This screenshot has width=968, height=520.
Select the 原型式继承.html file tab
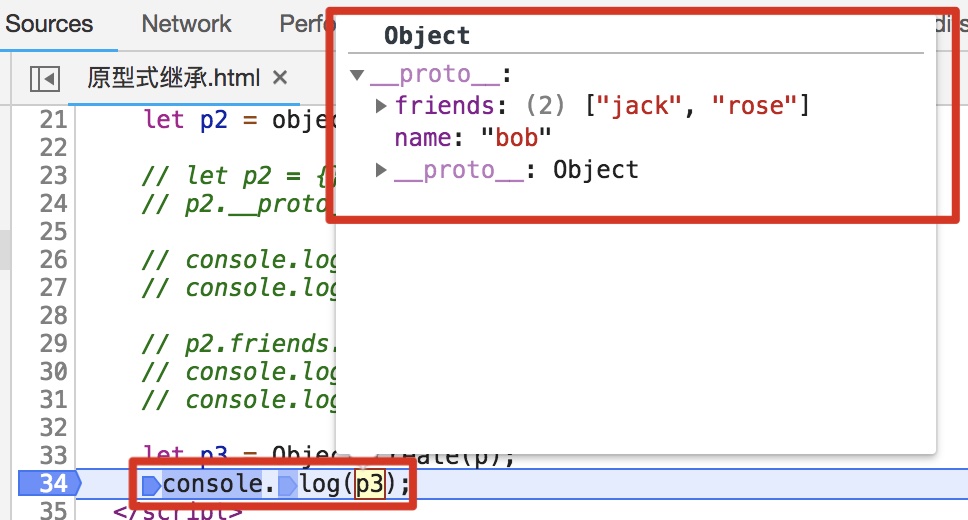pos(173,78)
